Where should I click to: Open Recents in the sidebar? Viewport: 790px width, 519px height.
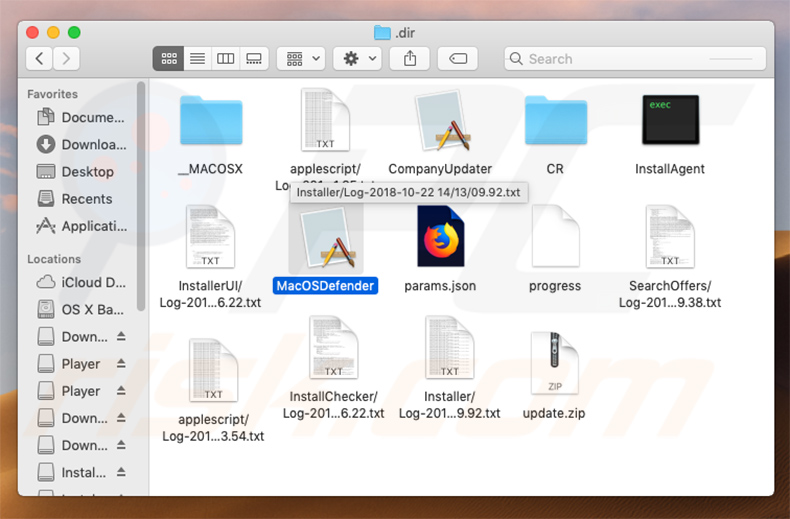[x=87, y=199]
